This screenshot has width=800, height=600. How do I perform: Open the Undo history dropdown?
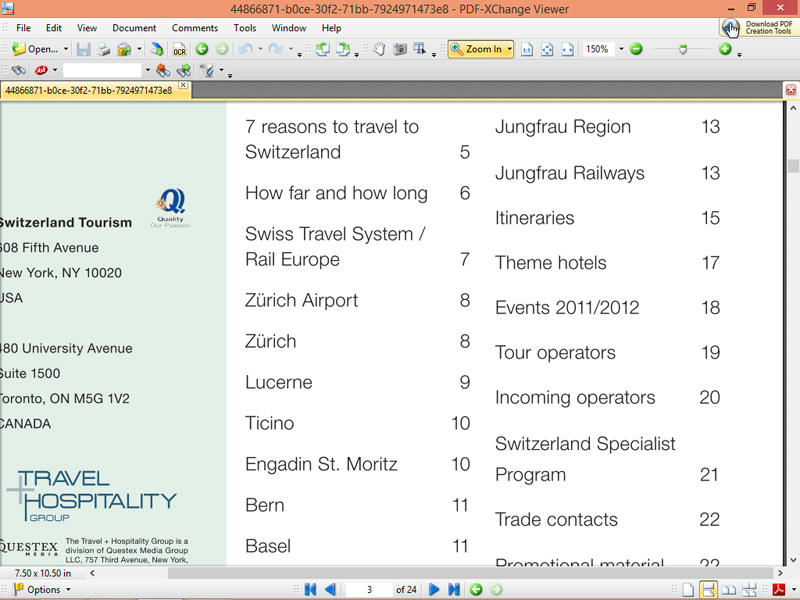click(260, 49)
